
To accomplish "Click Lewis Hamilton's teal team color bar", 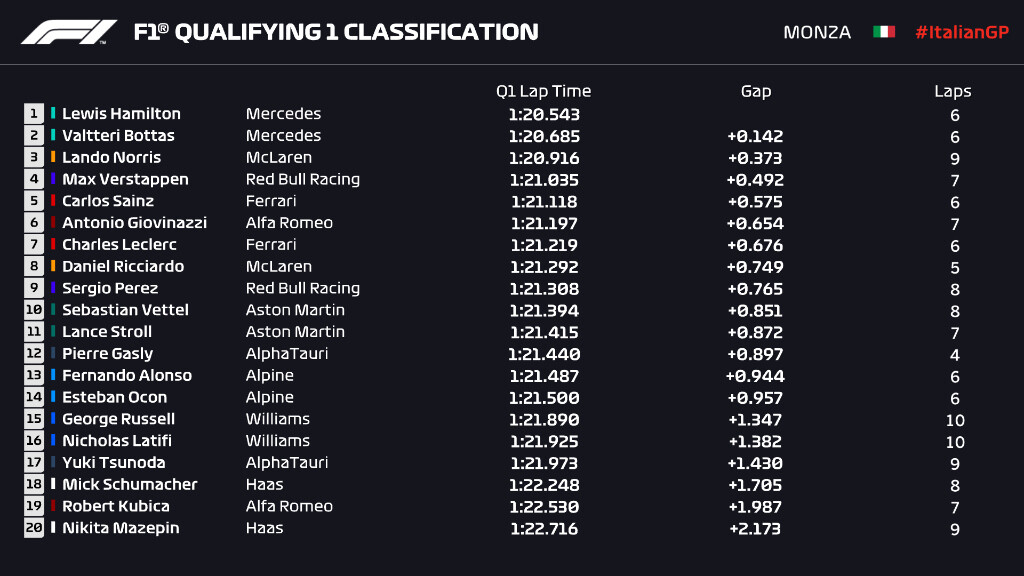I will point(54,114).
